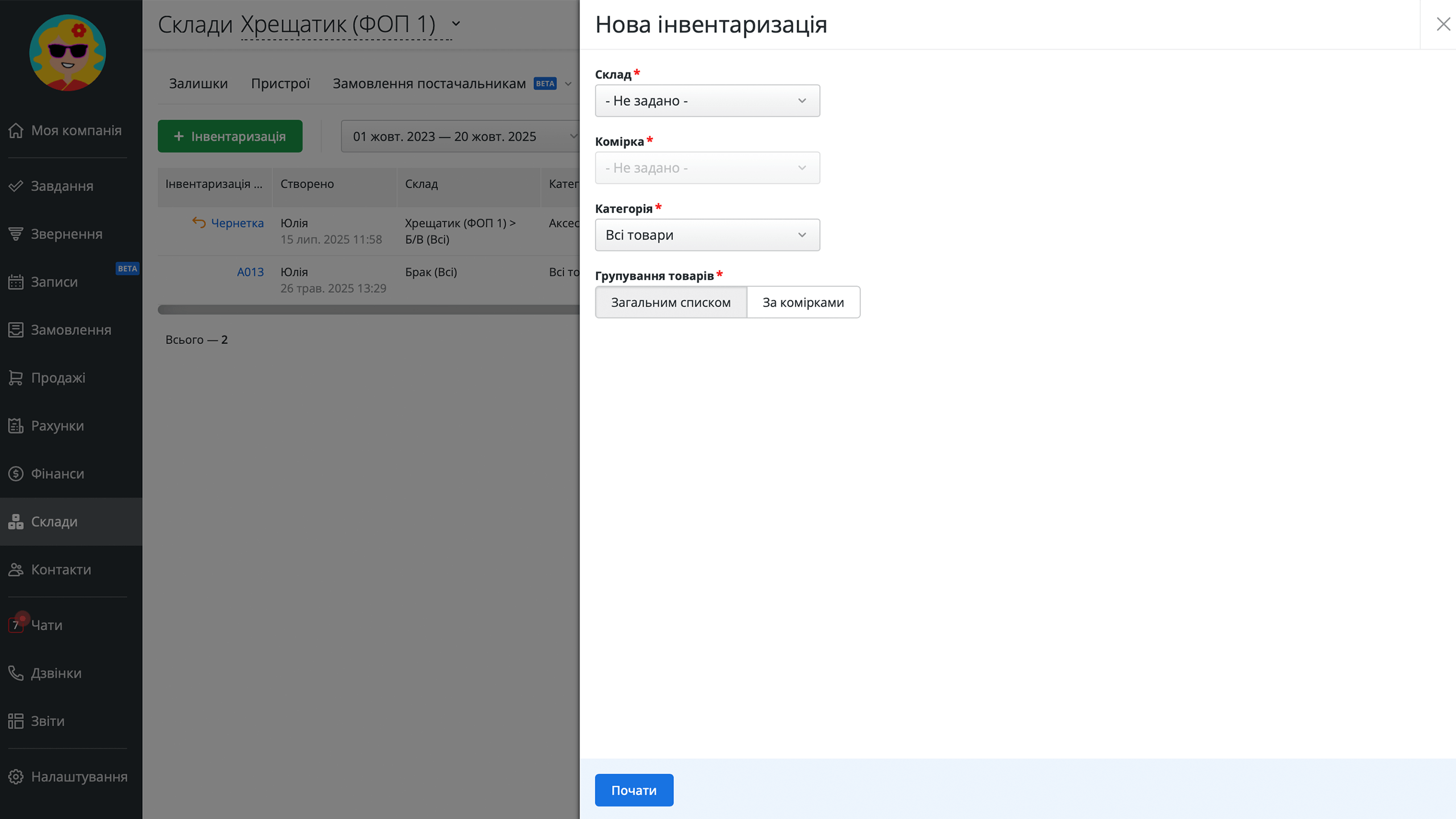The height and width of the screenshot is (819, 1456).
Task: Open the 'Склад' dropdown in the form
Action: click(x=707, y=101)
